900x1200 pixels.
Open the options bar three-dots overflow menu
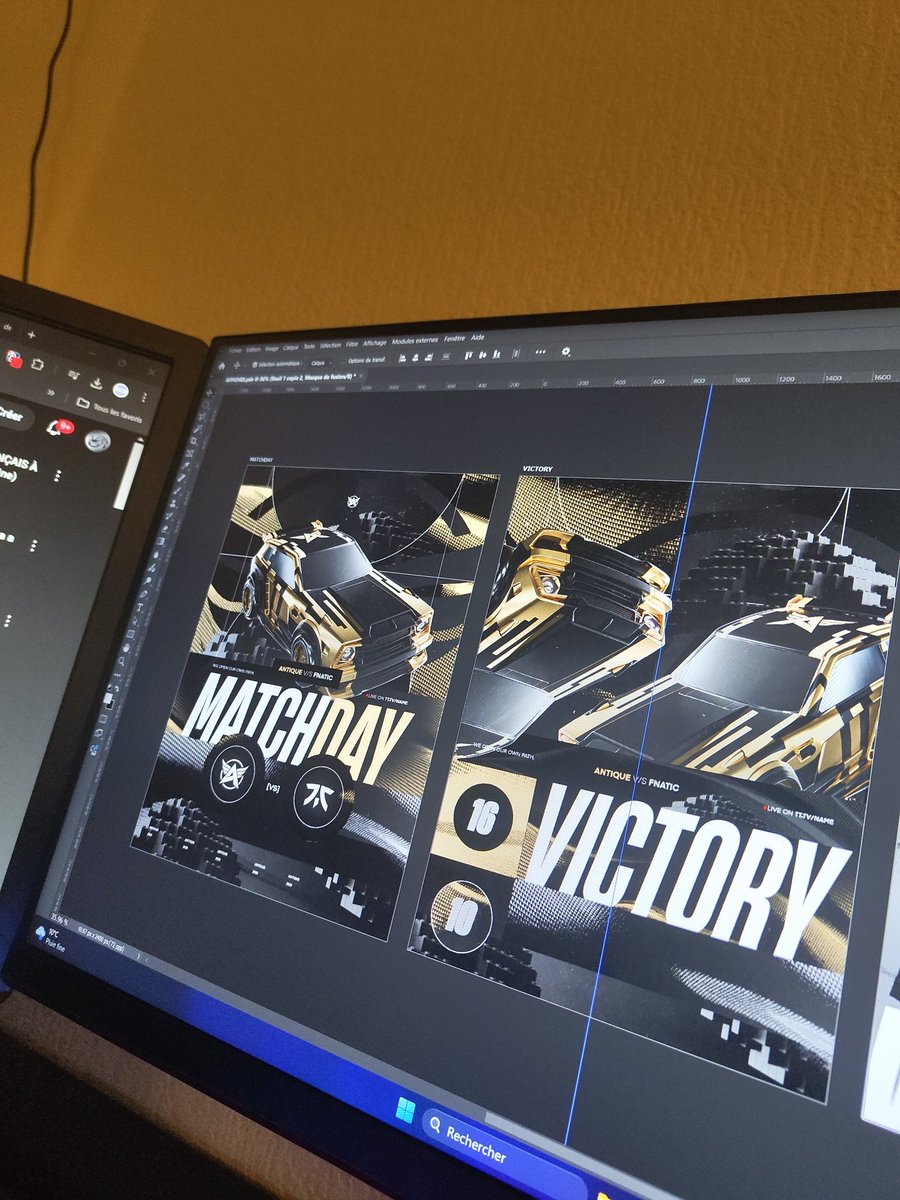(x=540, y=352)
